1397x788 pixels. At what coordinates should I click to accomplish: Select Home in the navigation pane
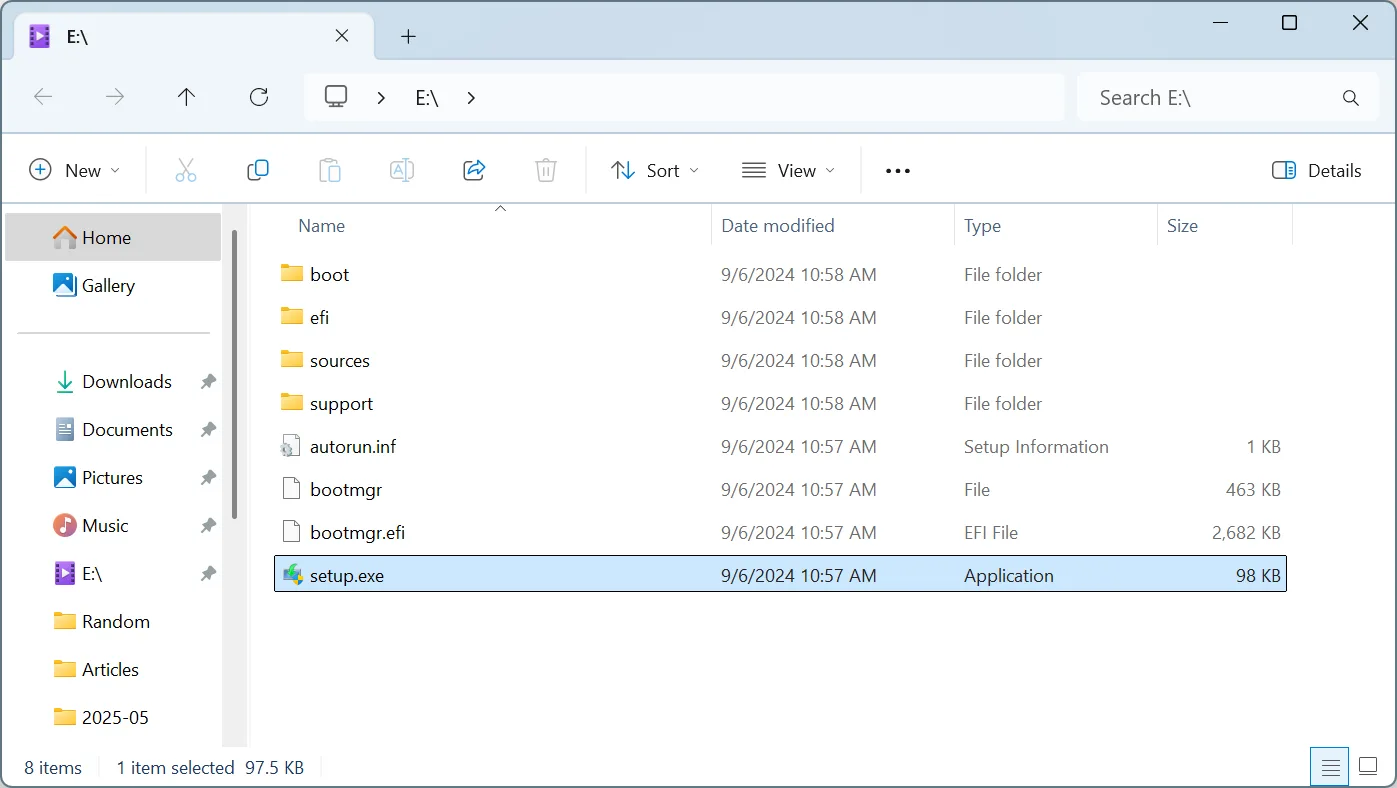pos(113,237)
